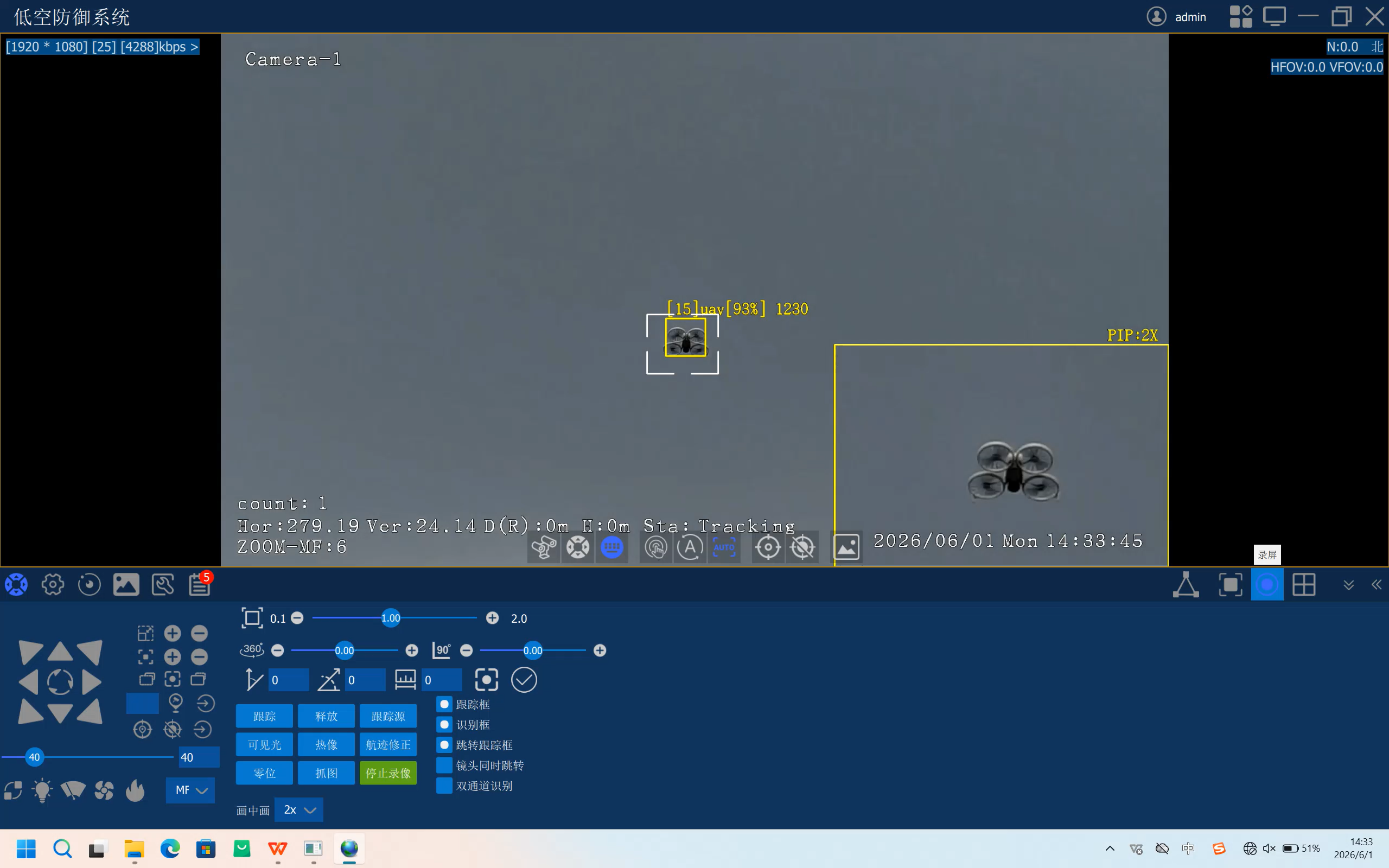Toggle the 识别框 checkbox
This screenshot has width=1389, height=868.
(444, 724)
